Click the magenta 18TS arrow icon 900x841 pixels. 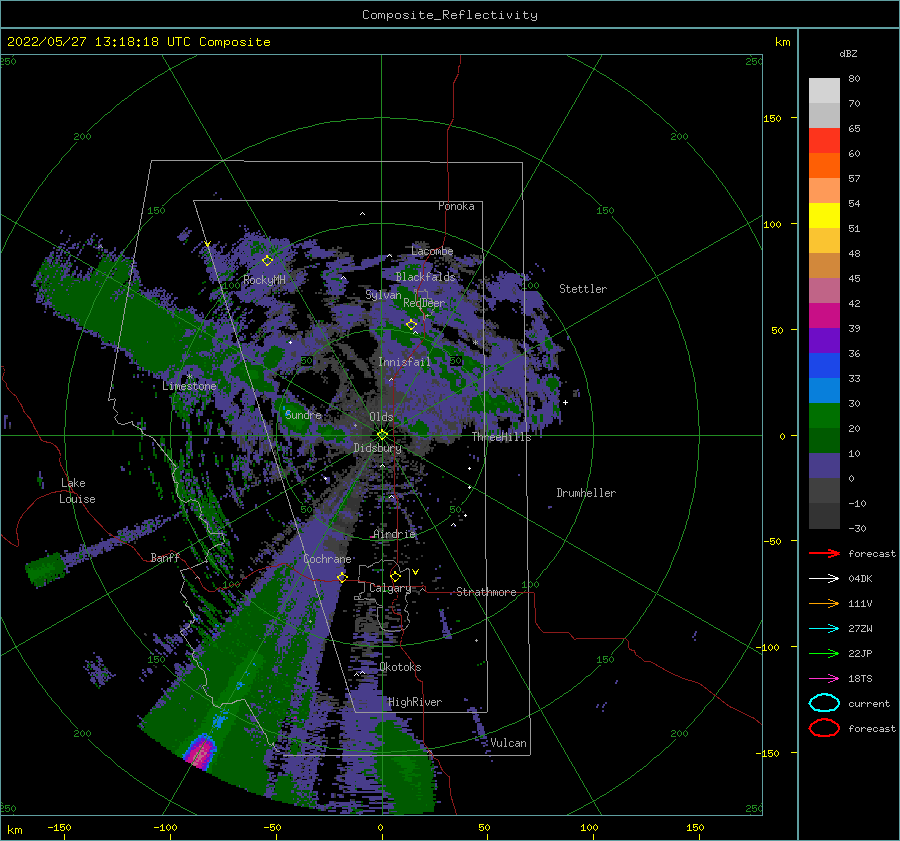824,679
